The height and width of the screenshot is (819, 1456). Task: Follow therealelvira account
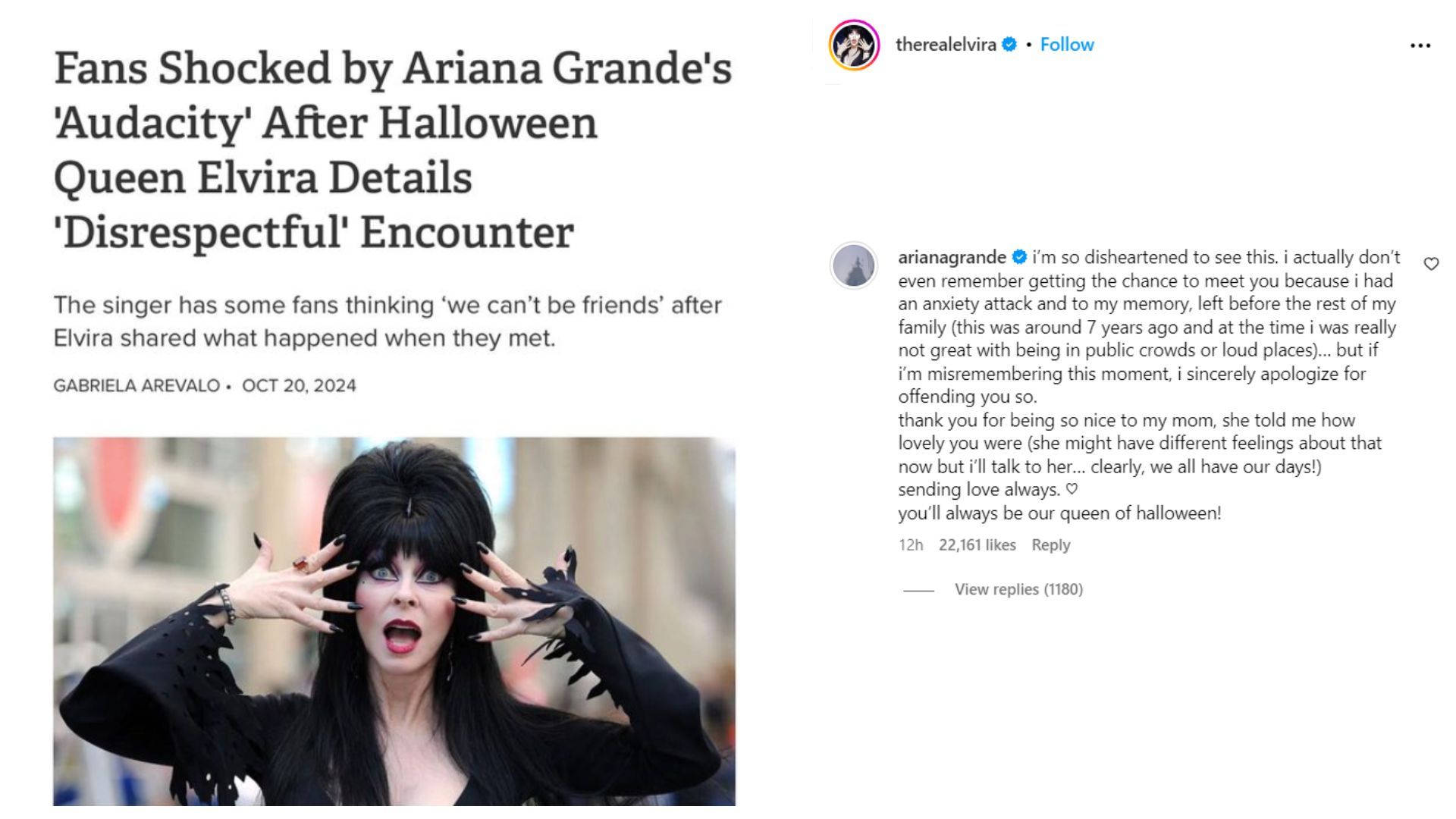tap(1067, 45)
